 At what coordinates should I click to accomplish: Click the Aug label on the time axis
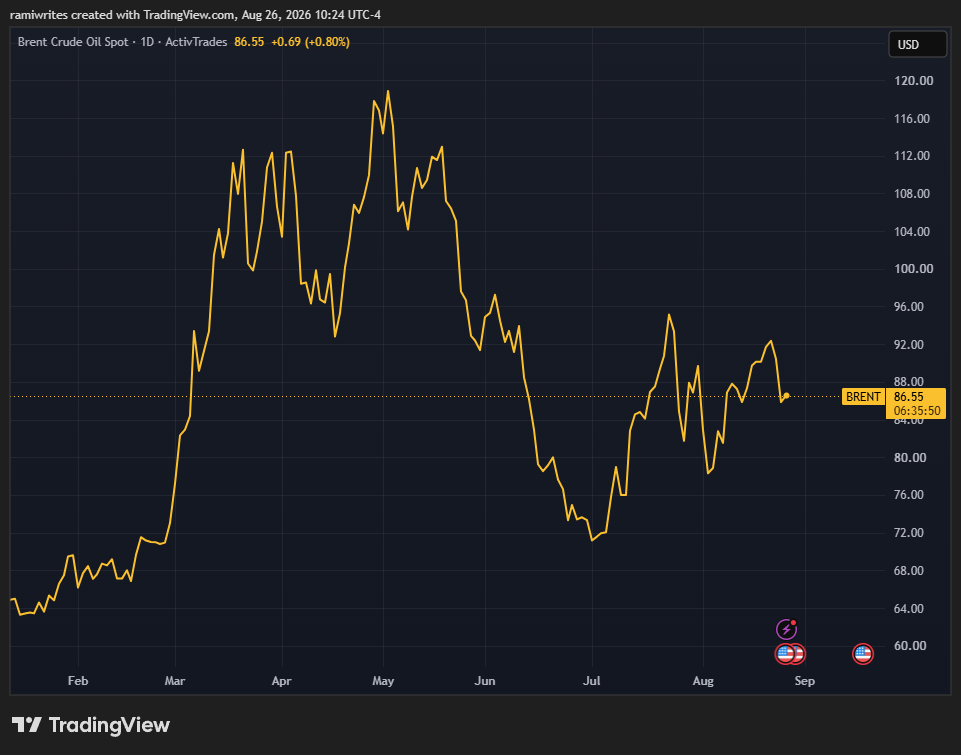pyautogui.click(x=703, y=681)
